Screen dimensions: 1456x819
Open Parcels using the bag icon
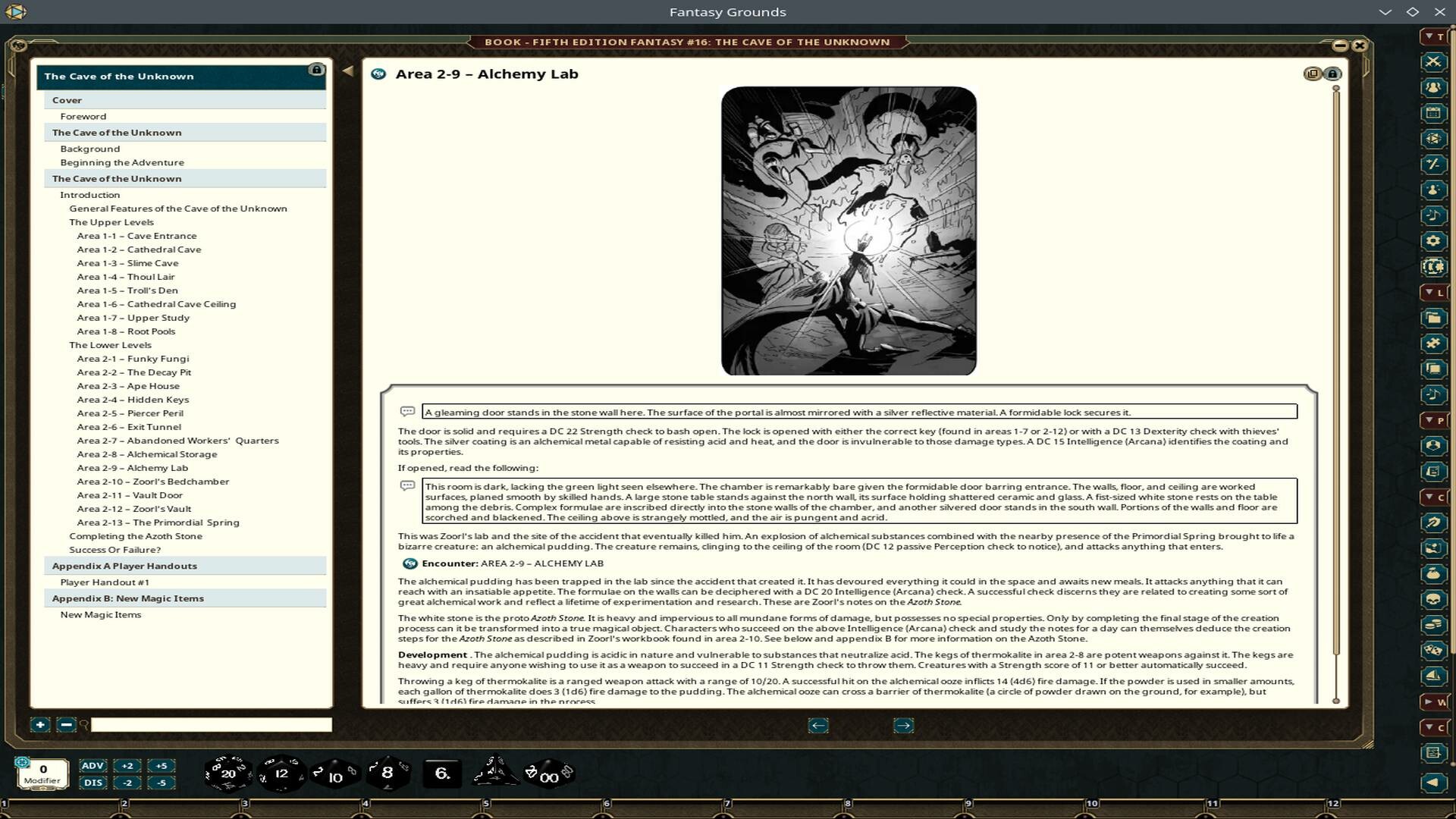coord(1435,573)
